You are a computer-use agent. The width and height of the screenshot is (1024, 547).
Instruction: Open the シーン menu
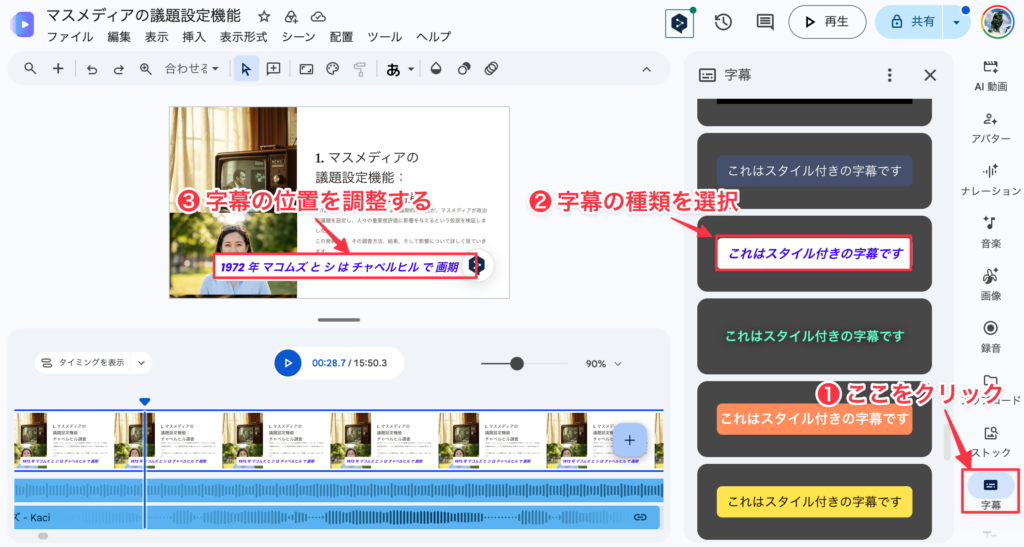298,37
